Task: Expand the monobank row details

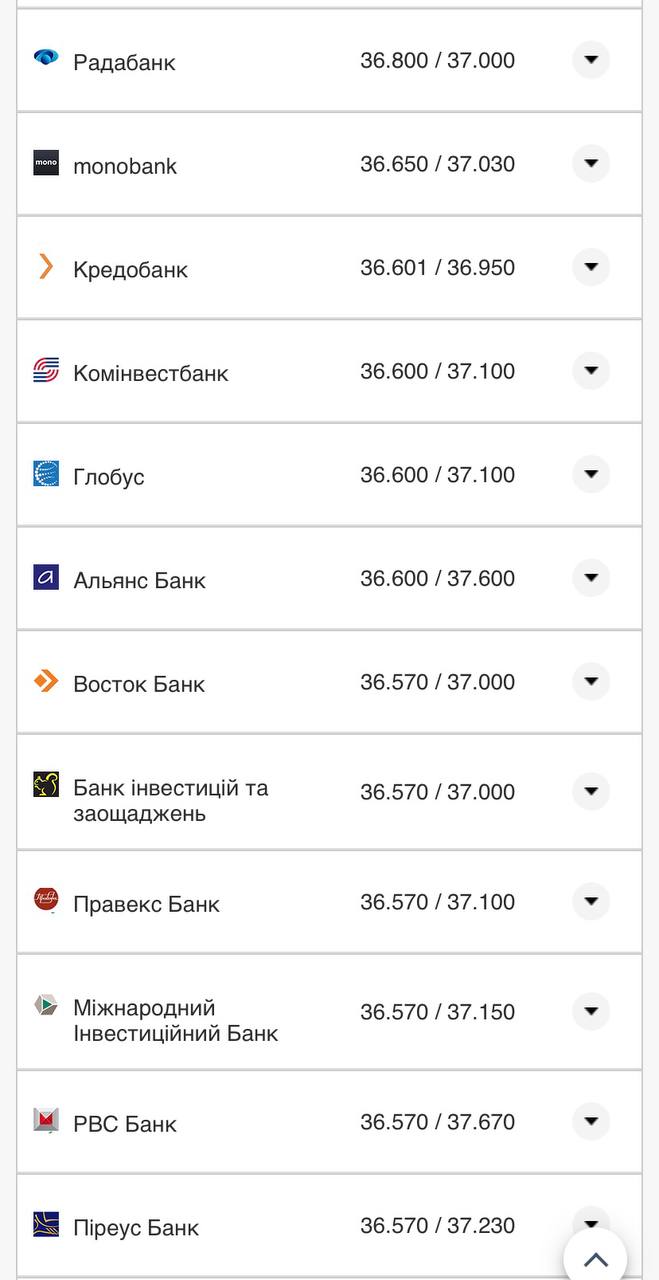Action: 591,164
